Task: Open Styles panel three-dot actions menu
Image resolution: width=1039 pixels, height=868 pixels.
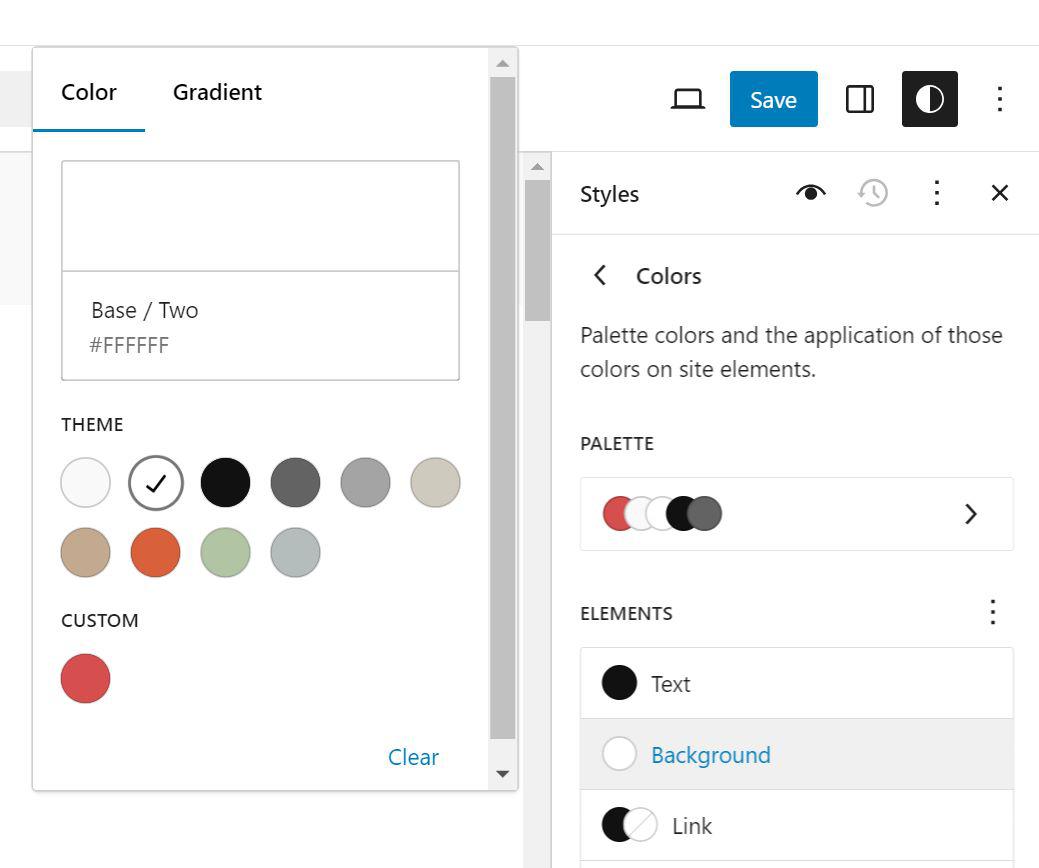Action: coord(936,193)
